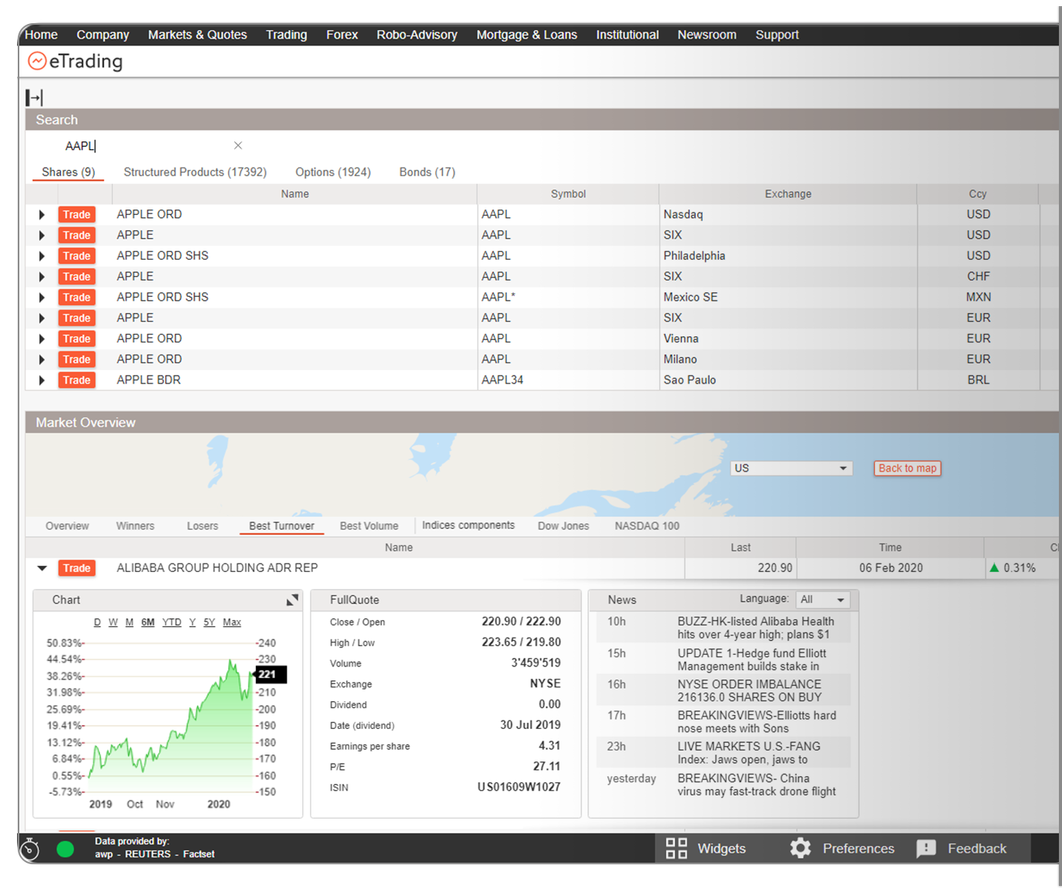This screenshot has height=889, width=1062.
Task: Expand the APPLE ORD SHS Philadelphia row
Action: coord(41,256)
